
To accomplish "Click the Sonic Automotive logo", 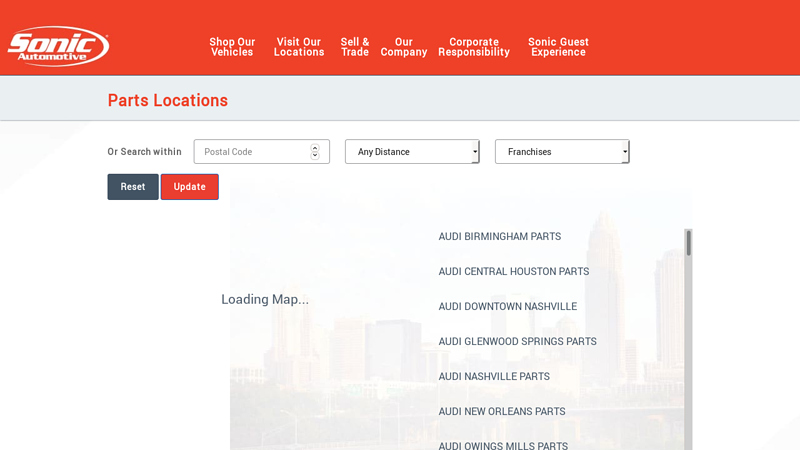I will [x=58, y=46].
